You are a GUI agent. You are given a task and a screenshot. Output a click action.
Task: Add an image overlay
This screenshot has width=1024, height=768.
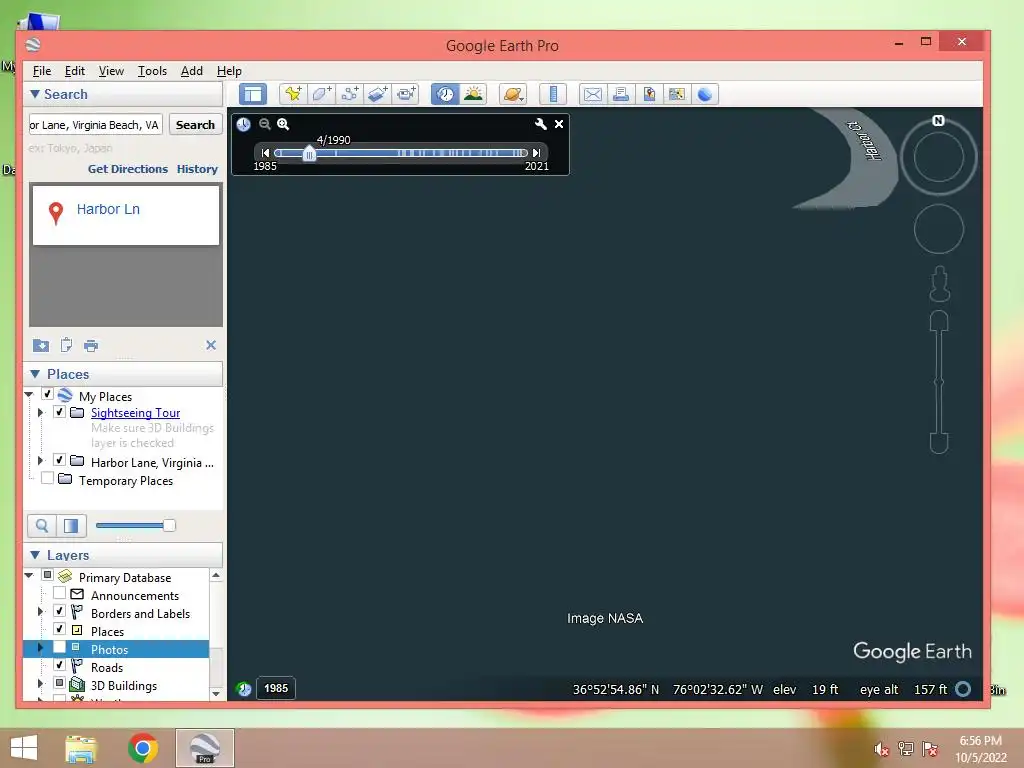[377, 94]
